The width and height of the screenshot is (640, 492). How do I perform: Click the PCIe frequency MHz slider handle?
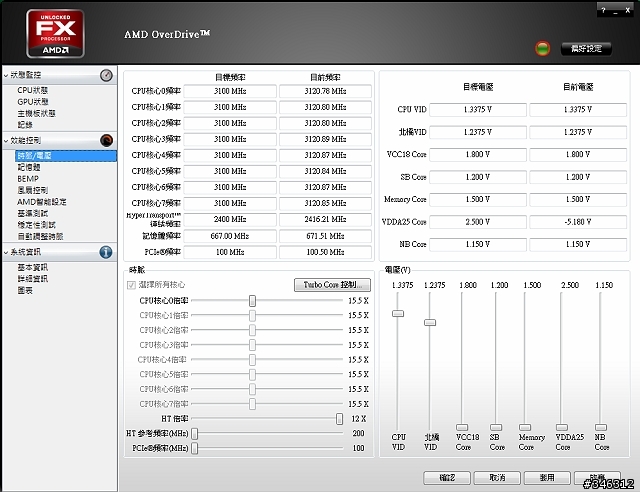coord(195,448)
